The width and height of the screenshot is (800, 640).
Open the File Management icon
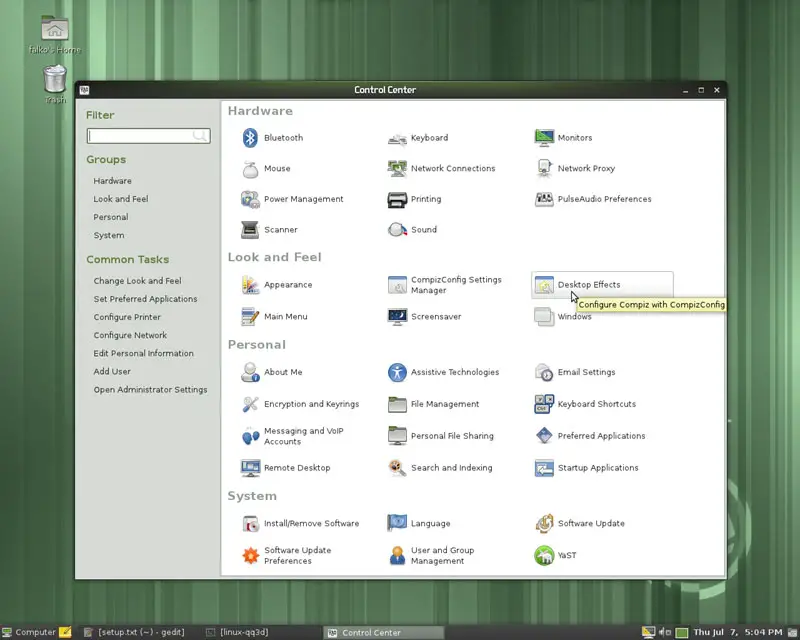pyautogui.click(x=397, y=404)
